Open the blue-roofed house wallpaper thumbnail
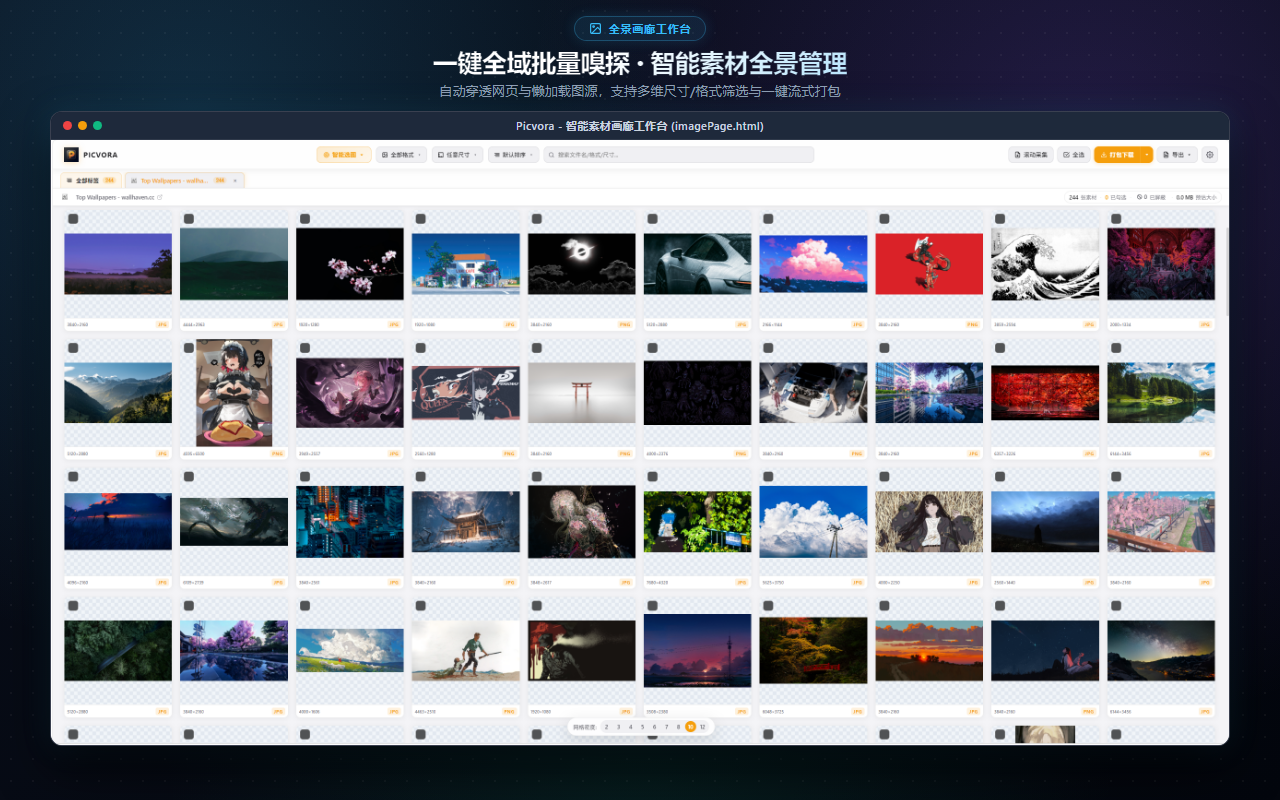The width and height of the screenshot is (1280, 800). [466, 264]
